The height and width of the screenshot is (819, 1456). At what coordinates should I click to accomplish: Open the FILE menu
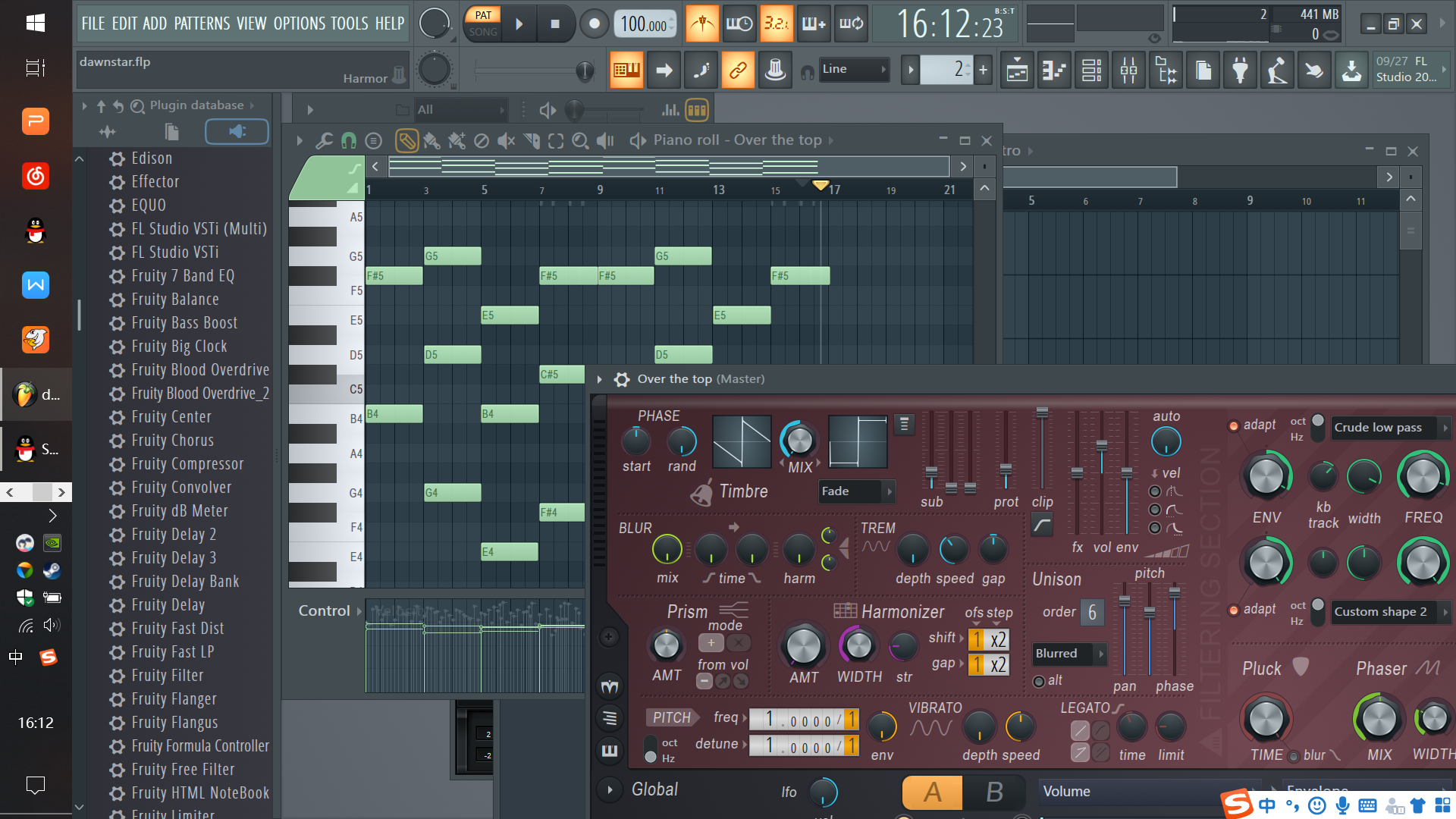point(93,24)
